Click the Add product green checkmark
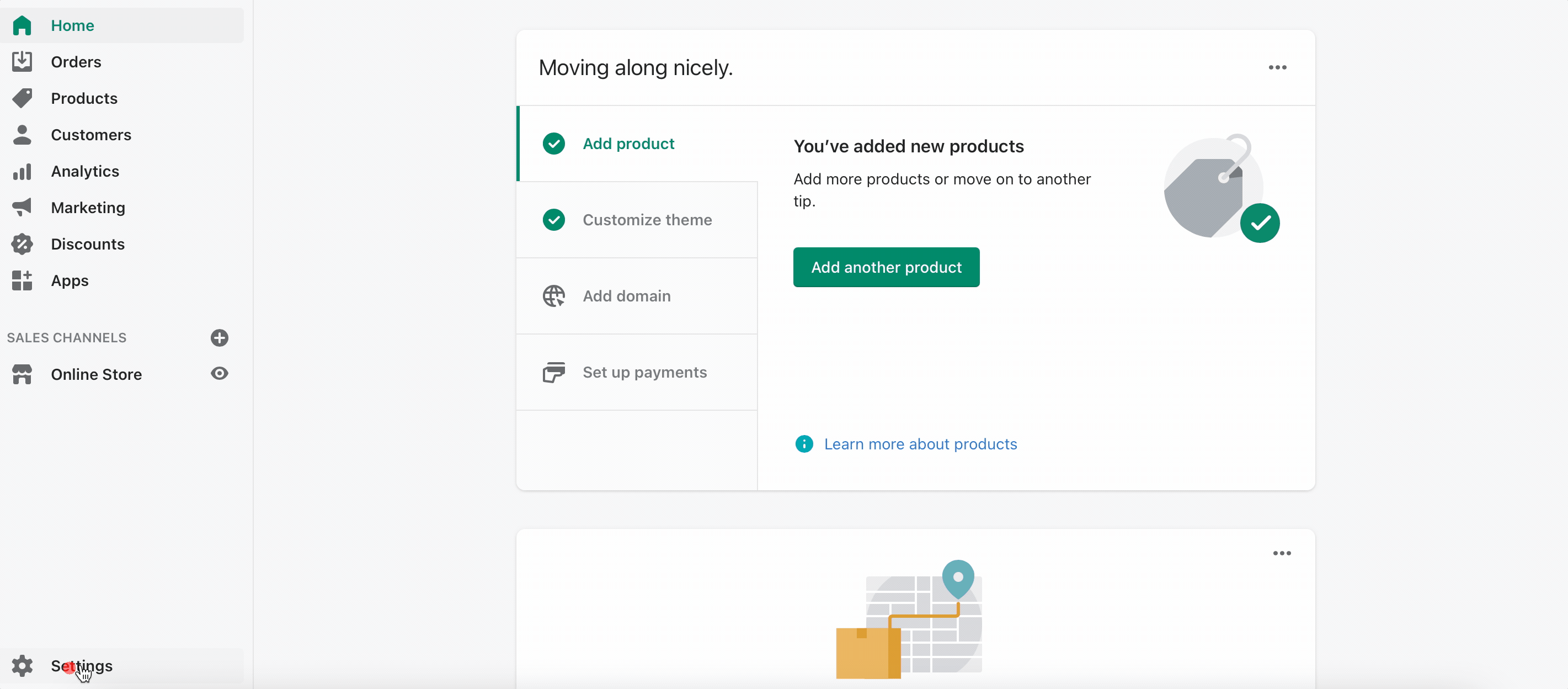This screenshot has width=1568, height=689. [553, 143]
